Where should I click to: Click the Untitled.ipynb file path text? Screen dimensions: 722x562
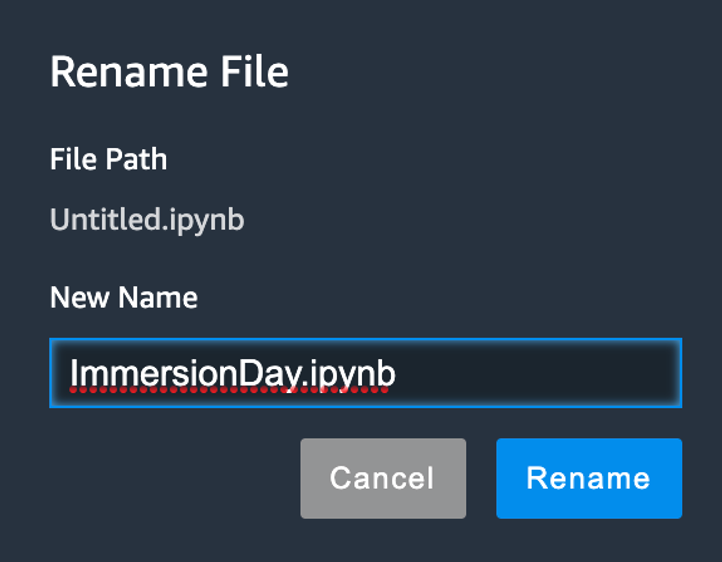pos(147,220)
